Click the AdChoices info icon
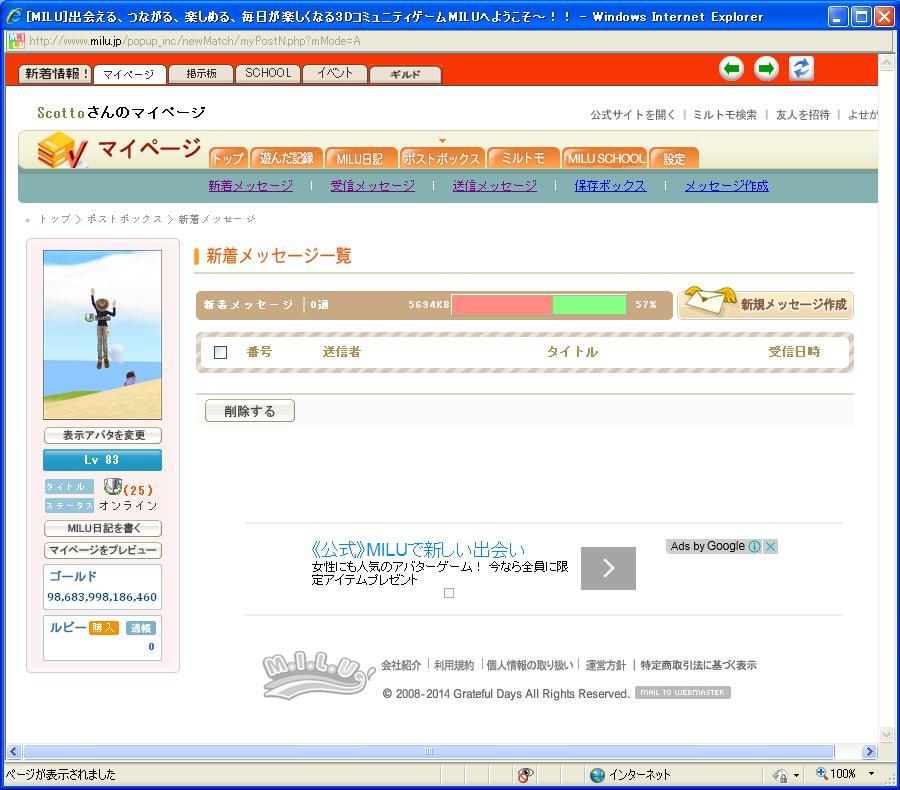The image size is (900, 790). point(754,546)
